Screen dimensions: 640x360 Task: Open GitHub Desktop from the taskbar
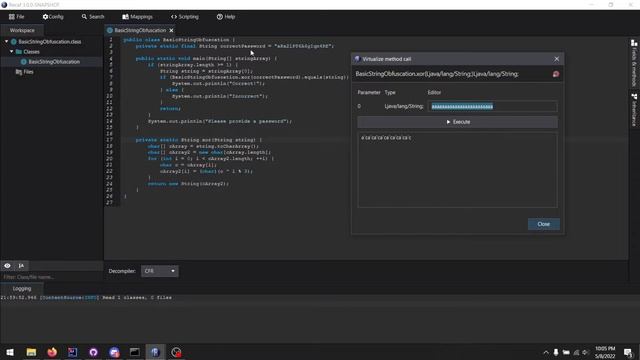[93, 352]
